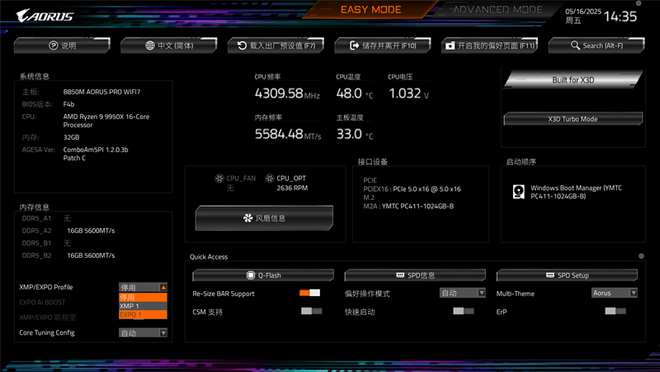Click the save and exit icon (F10)
Screen dimensions: 660x372
pos(354,45)
